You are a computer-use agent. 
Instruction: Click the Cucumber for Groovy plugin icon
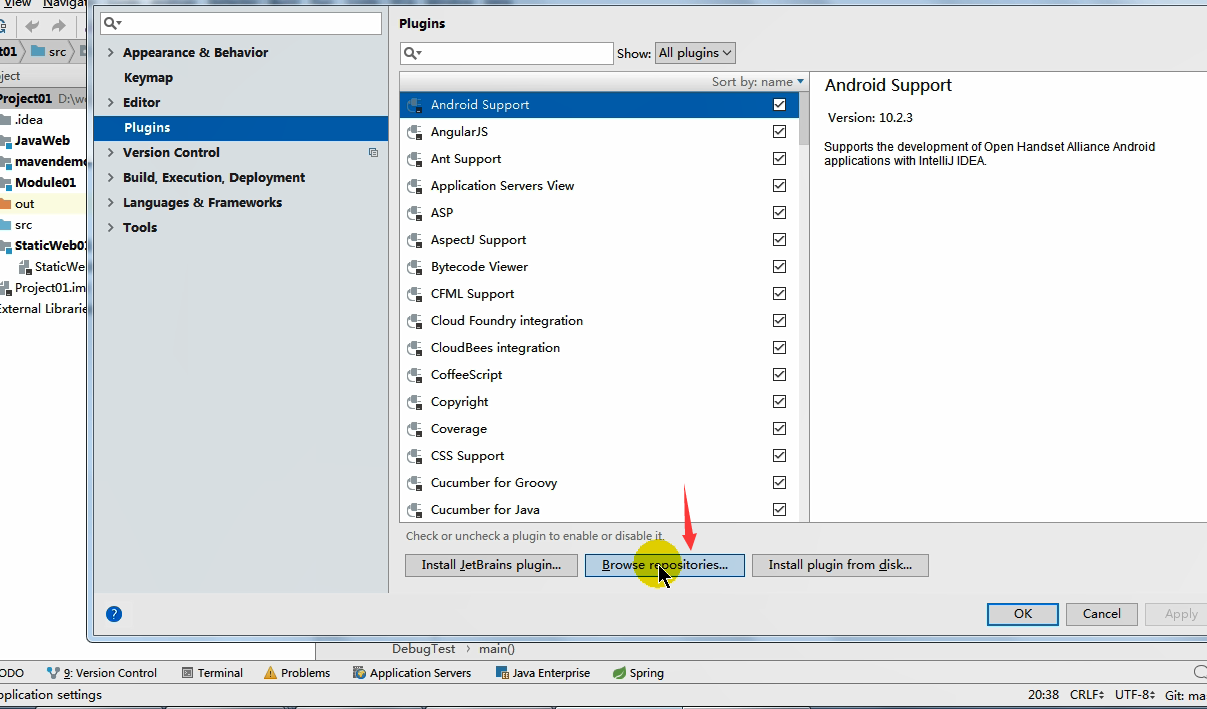[415, 483]
